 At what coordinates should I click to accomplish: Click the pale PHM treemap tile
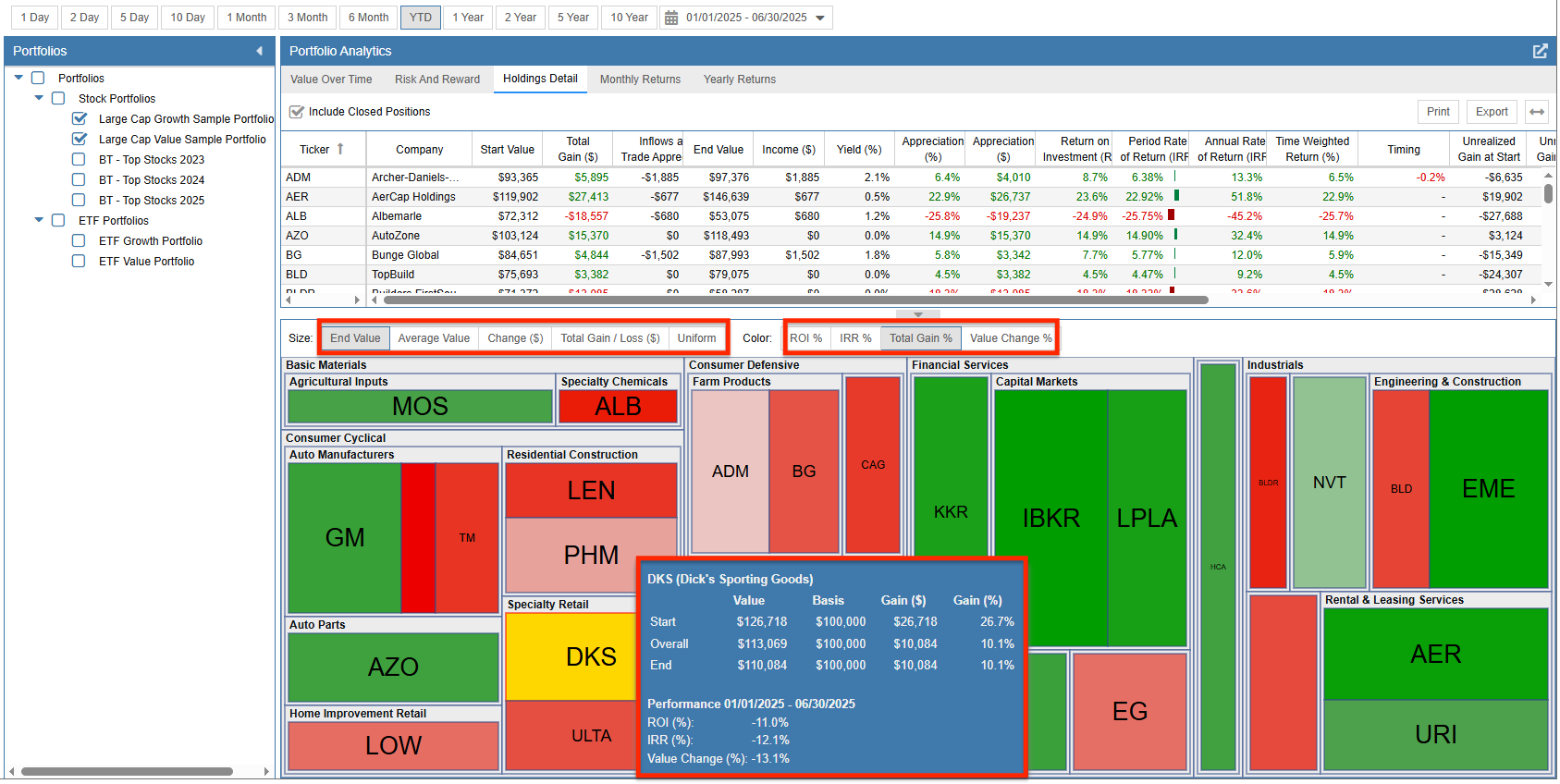591,555
